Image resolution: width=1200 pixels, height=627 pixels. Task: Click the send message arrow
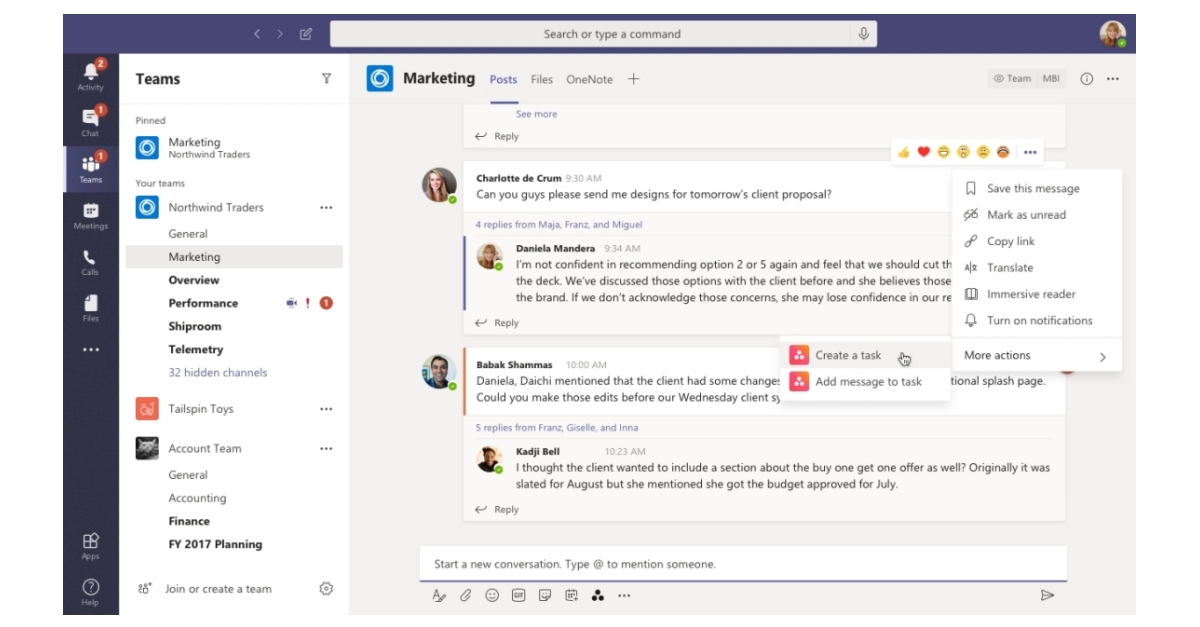coord(1047,595)
